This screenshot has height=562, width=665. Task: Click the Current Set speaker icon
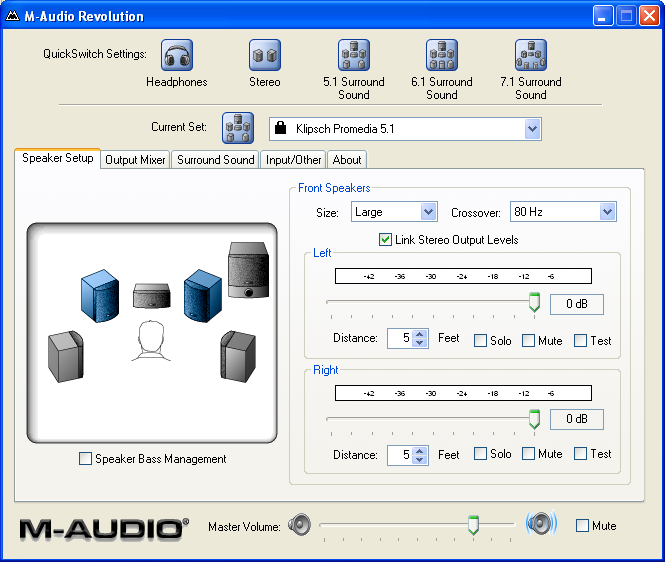tap(238, 128)
